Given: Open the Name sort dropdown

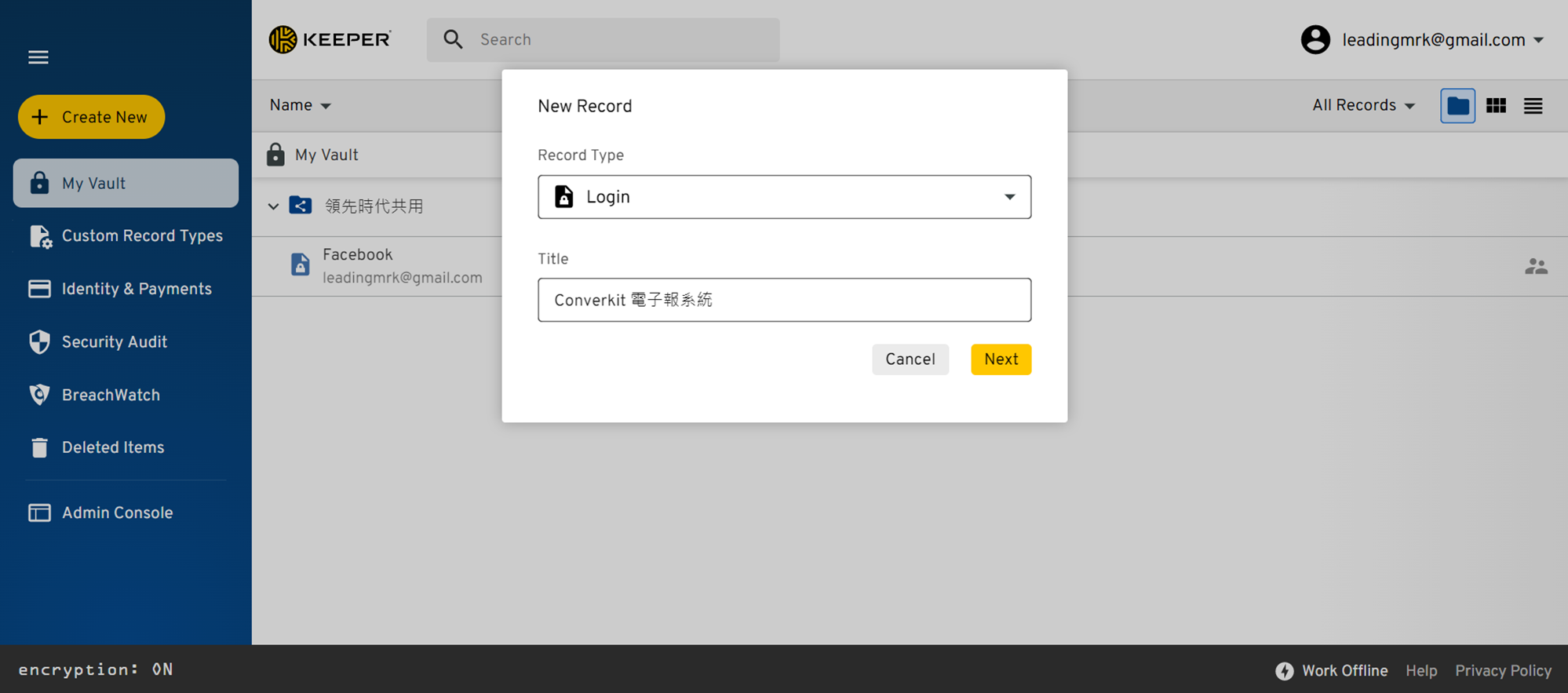Looking at the screenshot, I should [300, 106].
